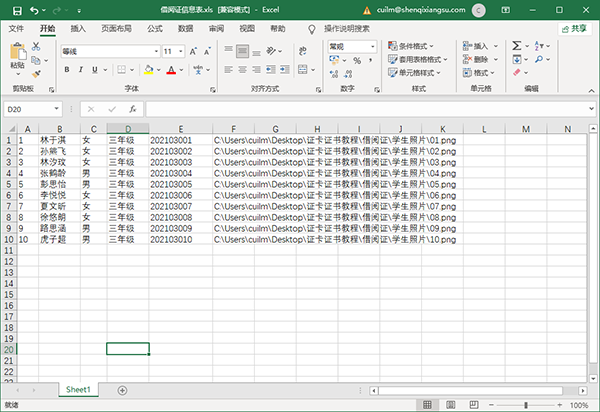600x412 pixels.
Task: Toggle top vertical alignment
Action: [228, 51]
